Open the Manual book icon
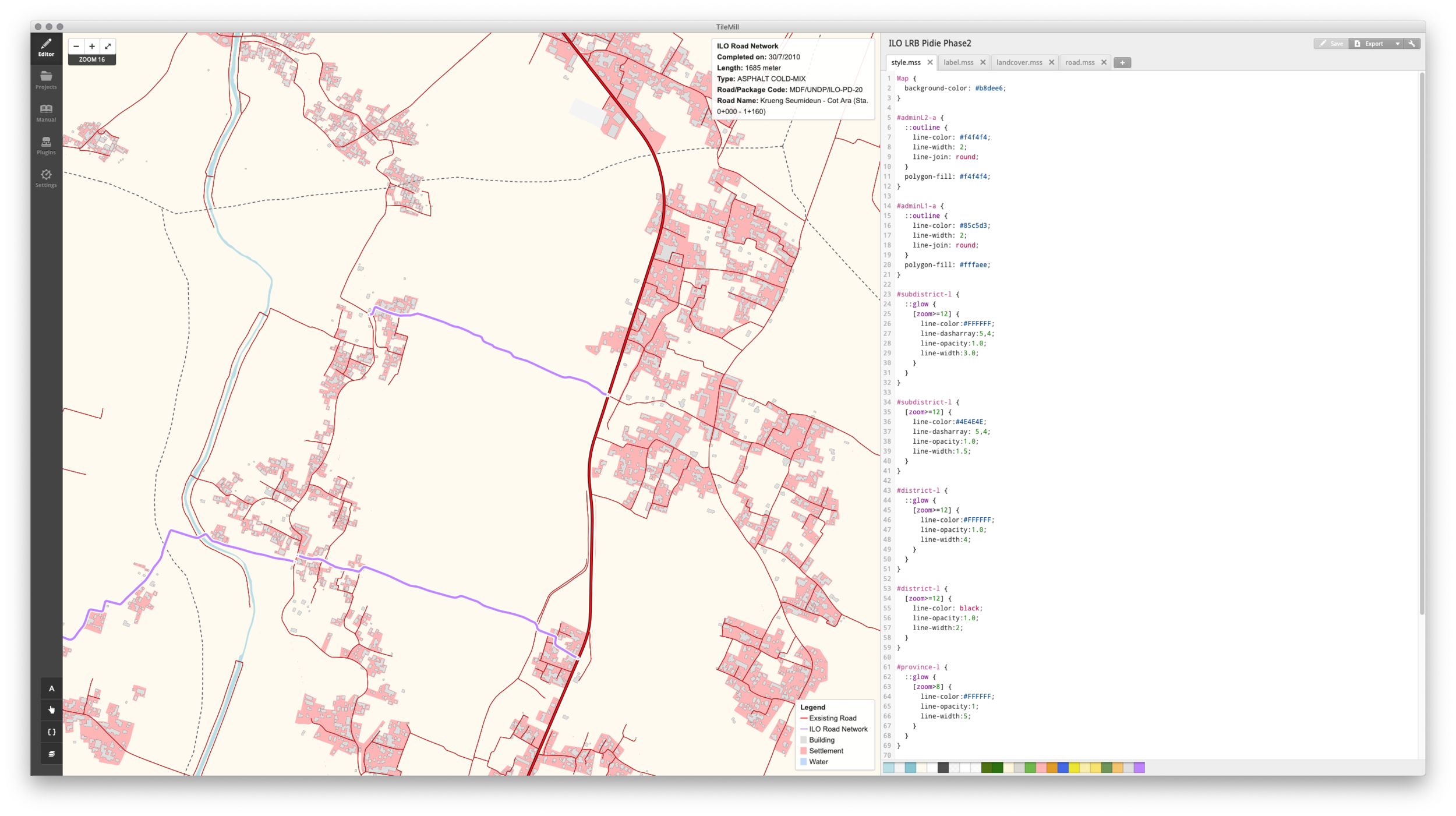The image size is (1456, 816). pyautogui.click(x=46, y=112)
